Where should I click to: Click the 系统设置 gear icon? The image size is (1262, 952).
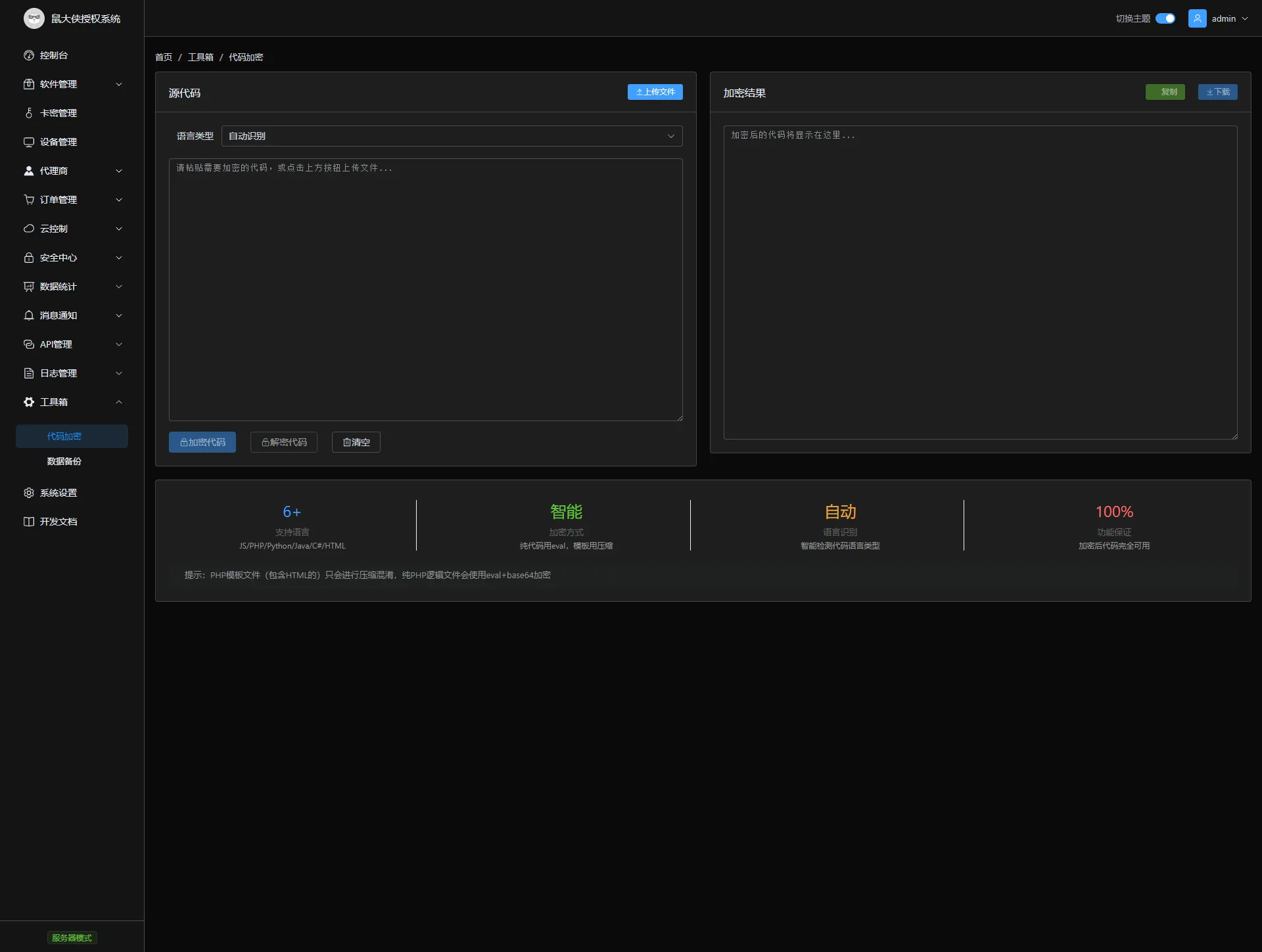(x=29, y=493)
